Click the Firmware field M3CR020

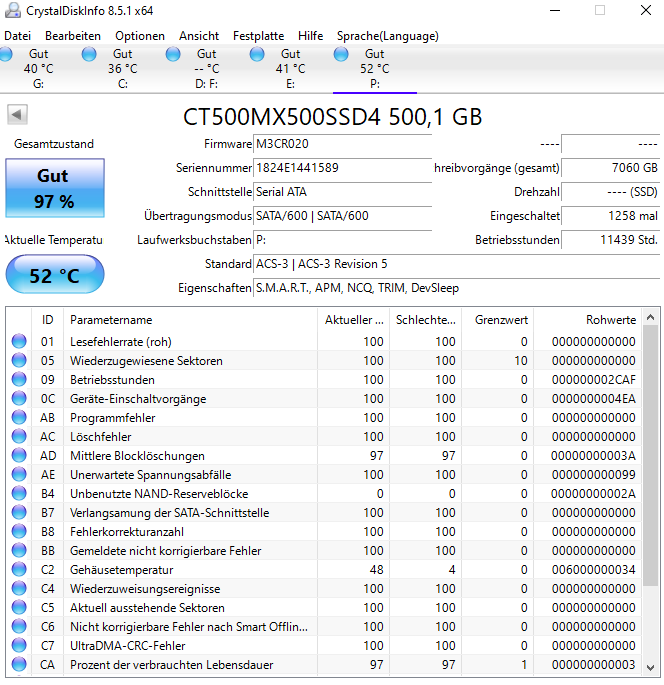342,144
